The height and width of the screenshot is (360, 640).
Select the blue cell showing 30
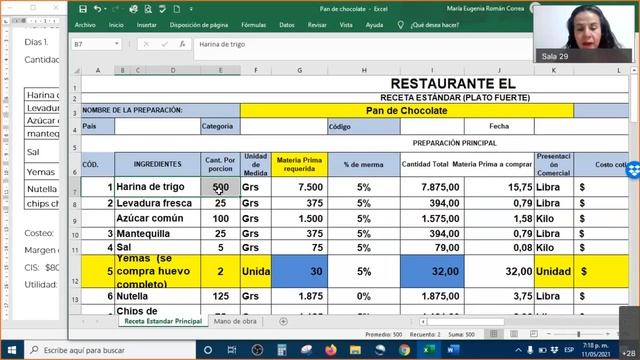point(299,271)
